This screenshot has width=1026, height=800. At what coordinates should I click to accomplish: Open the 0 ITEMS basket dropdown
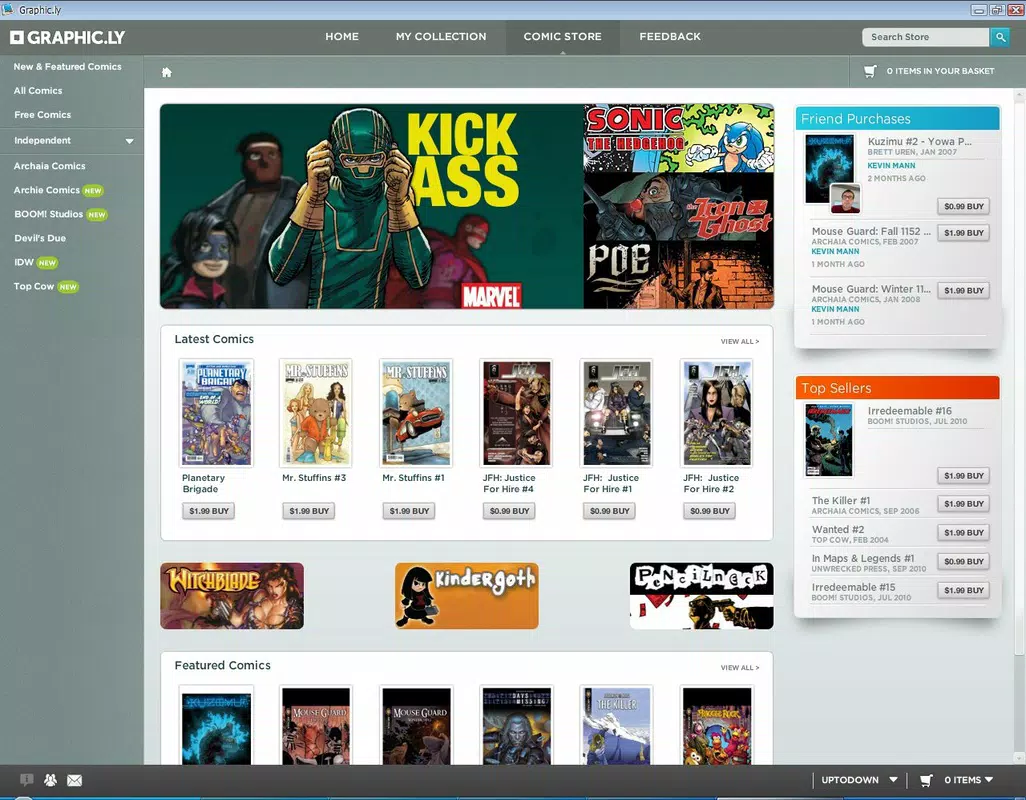pos(968,780)
